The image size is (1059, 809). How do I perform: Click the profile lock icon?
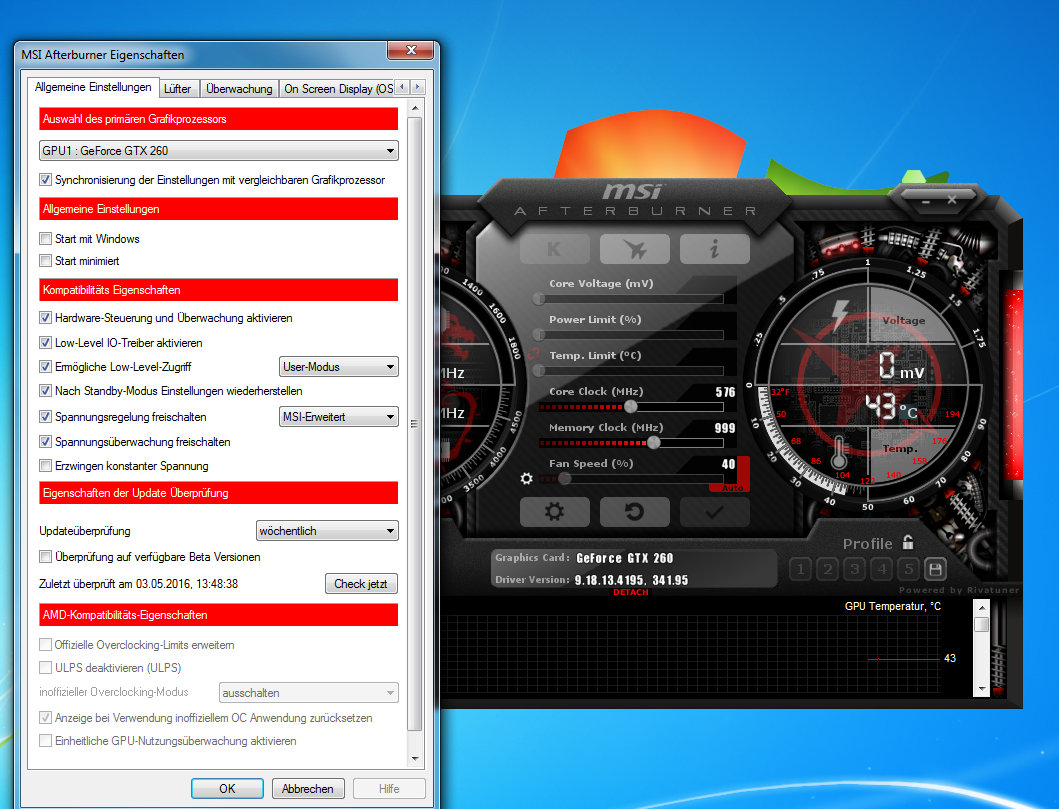(908, 542)
